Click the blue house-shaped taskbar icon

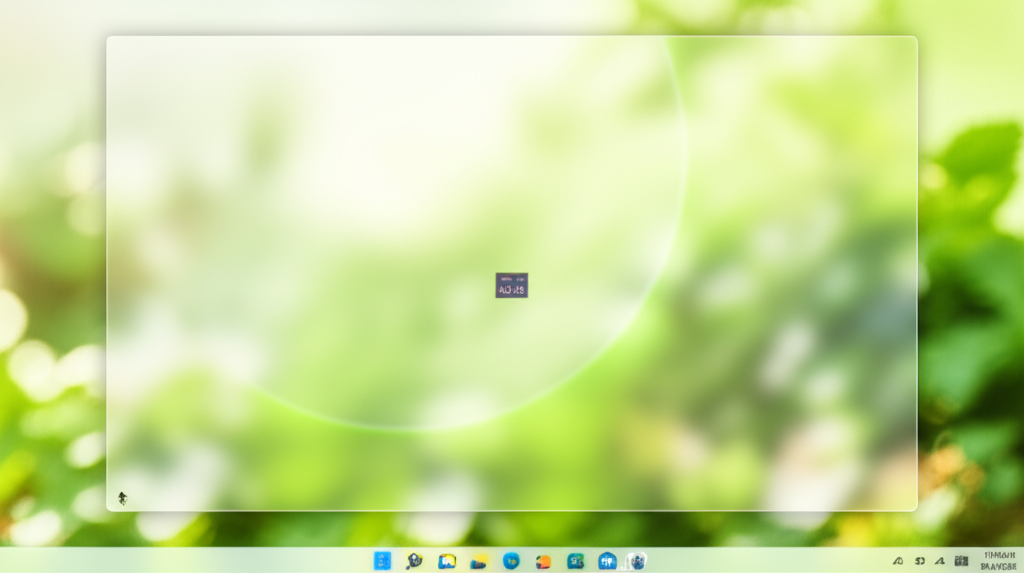[x=607, y=561]
